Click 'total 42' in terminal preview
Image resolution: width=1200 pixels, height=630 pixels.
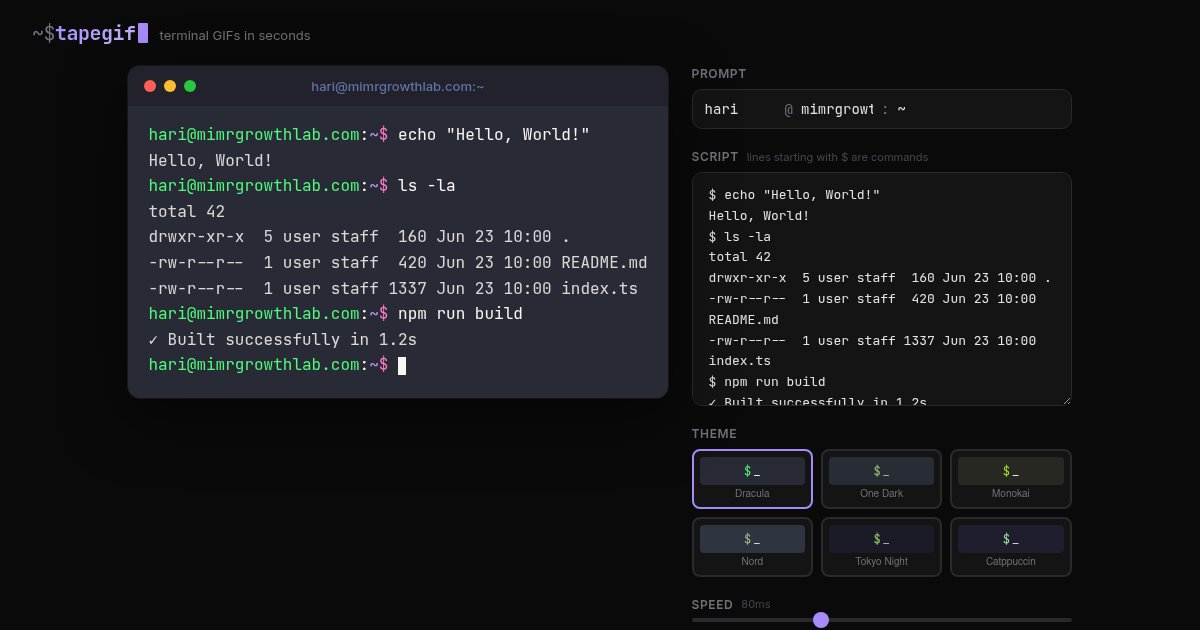(187, 211)
